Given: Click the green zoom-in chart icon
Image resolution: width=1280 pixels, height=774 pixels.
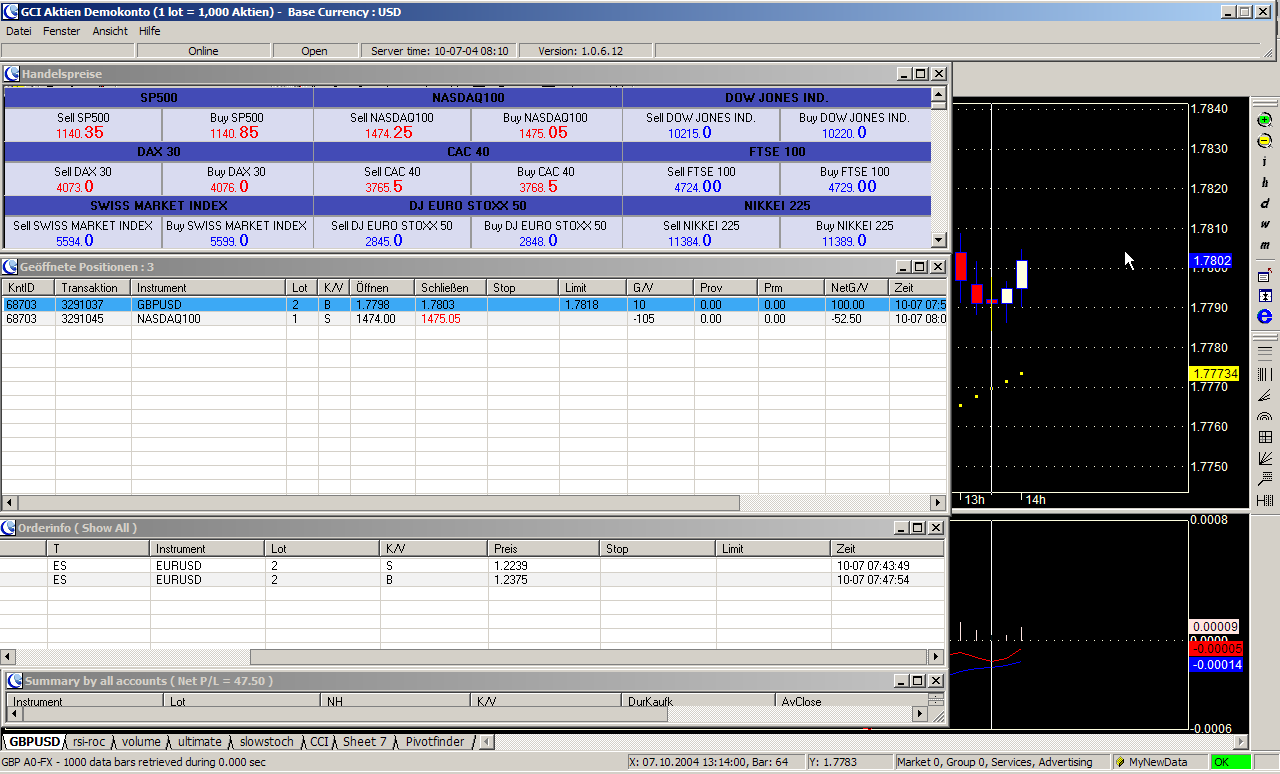Looking at the screenshot, I should (1264, 120).
